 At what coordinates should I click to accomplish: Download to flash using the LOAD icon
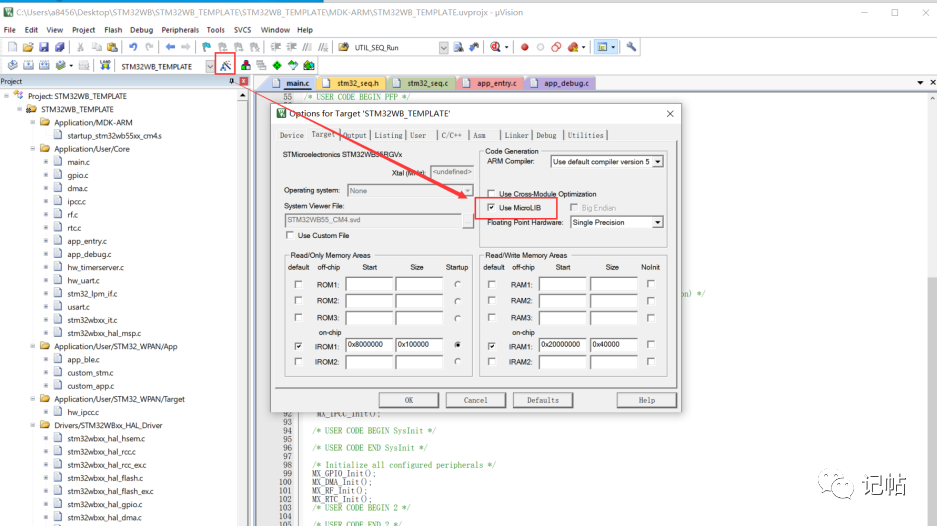tap(105, 66)
